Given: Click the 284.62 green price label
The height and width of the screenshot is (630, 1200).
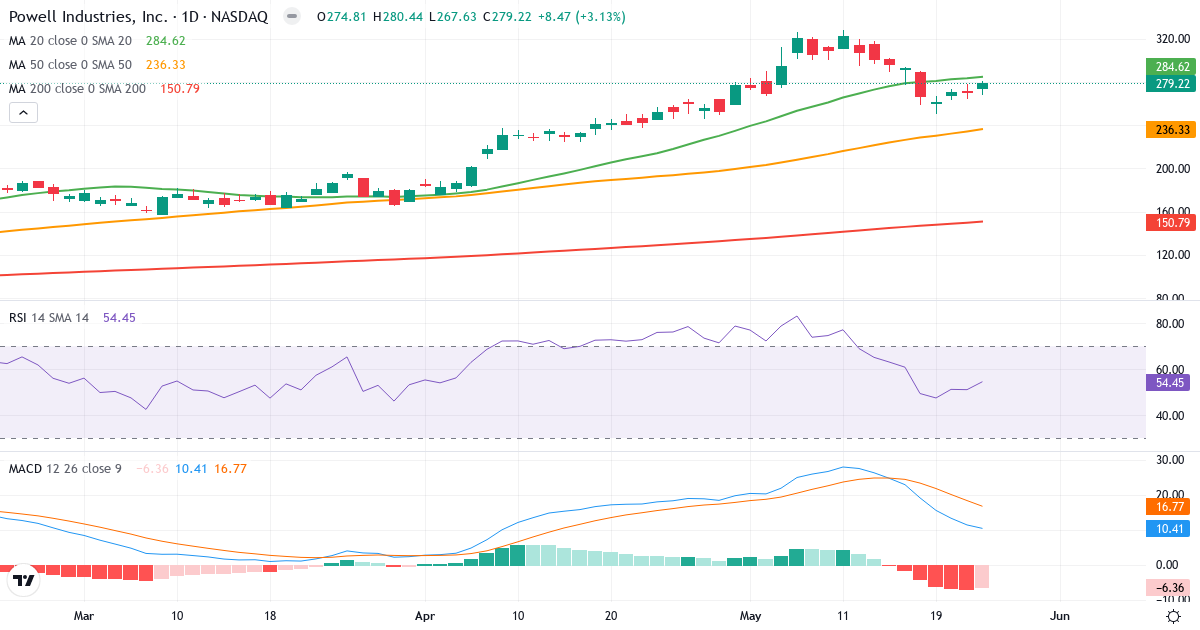Looking at the screenshot, I should pyautogui.click(x=1170, y=67).
